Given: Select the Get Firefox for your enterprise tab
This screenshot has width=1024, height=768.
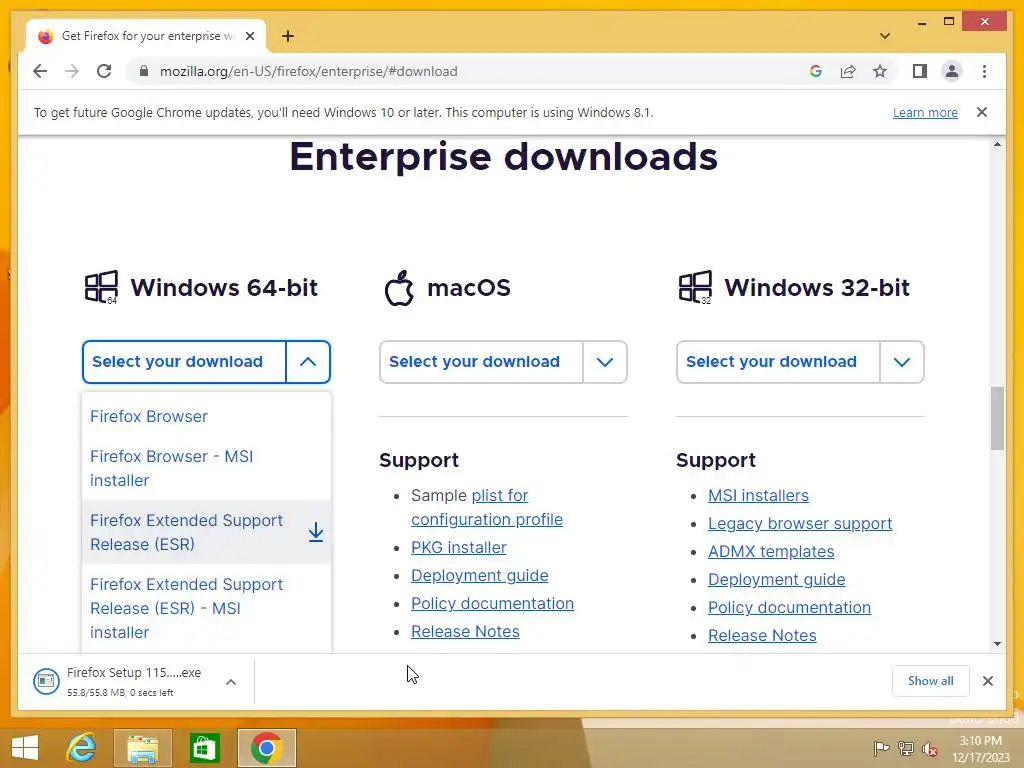Looking at the screenshot, I should click(146, 36).
